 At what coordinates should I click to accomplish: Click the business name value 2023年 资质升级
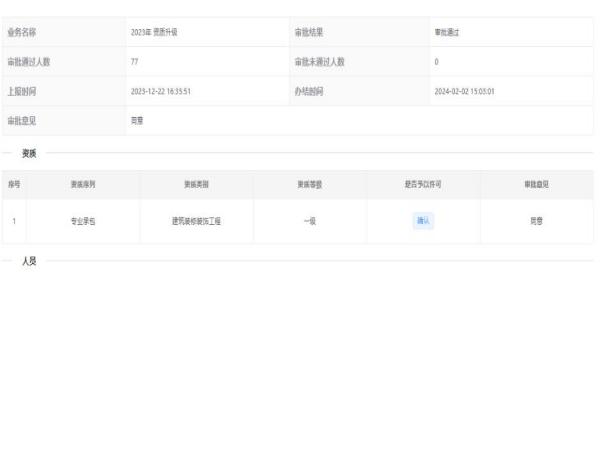tap(154, 33)
